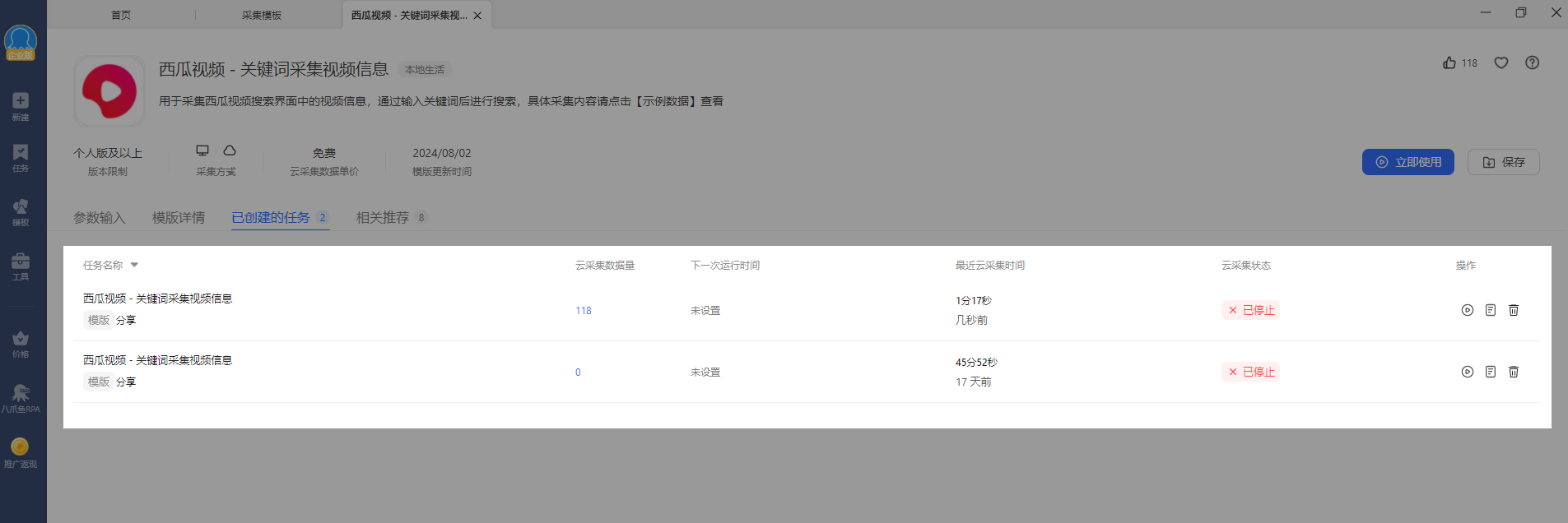The height and width of the screenshot is (523, 1568).
Task: Open the 推广返现 sidebar icon
Action: pyautogui.click(x=21, y=453)
